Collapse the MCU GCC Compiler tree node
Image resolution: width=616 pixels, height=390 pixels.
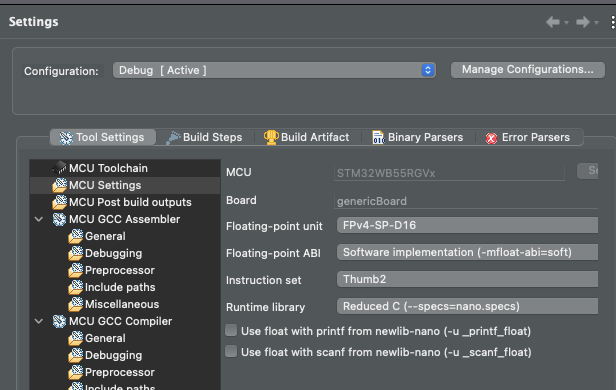point(39,321)
